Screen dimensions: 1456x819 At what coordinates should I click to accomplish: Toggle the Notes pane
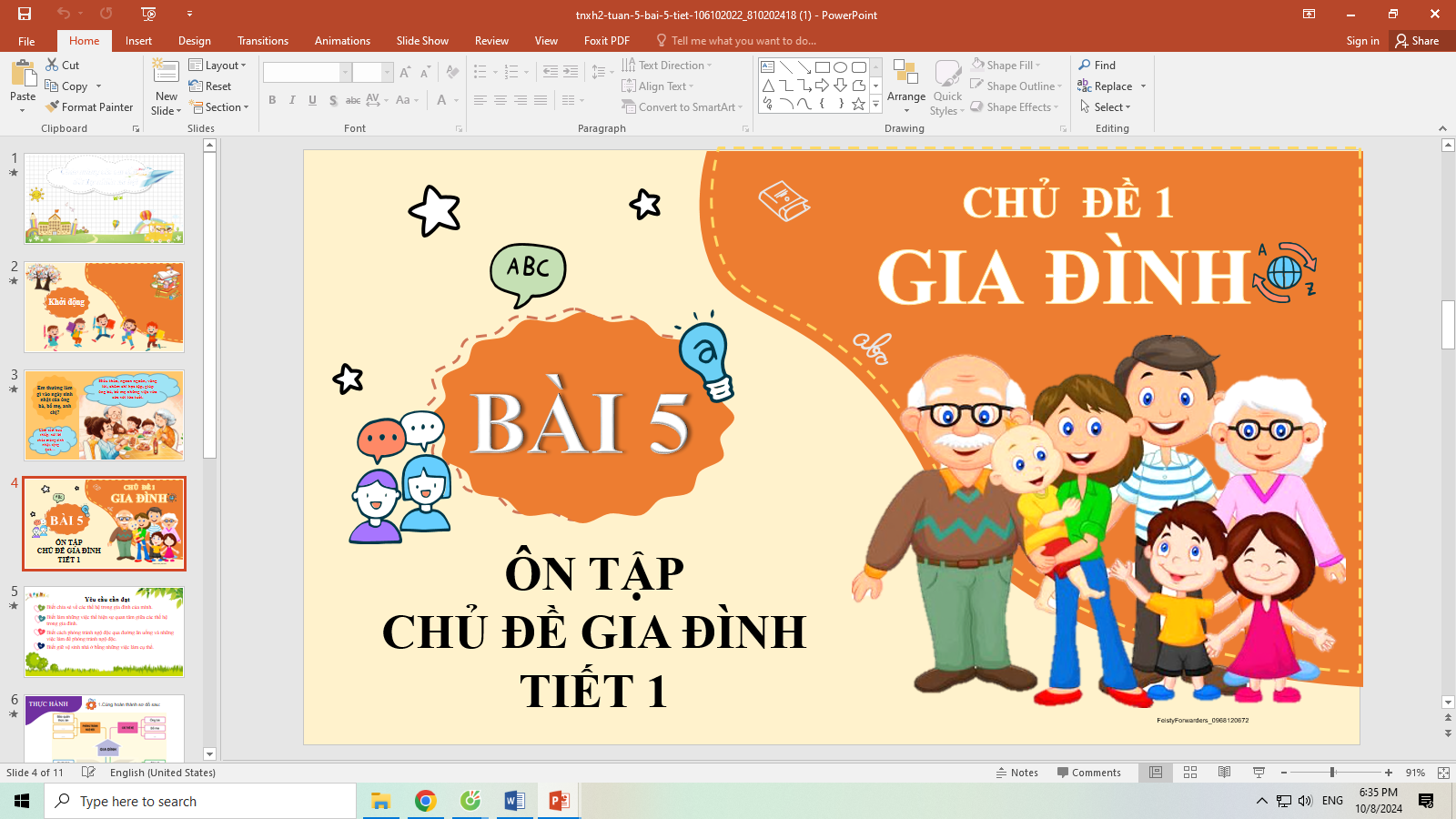pos(1016,773)
